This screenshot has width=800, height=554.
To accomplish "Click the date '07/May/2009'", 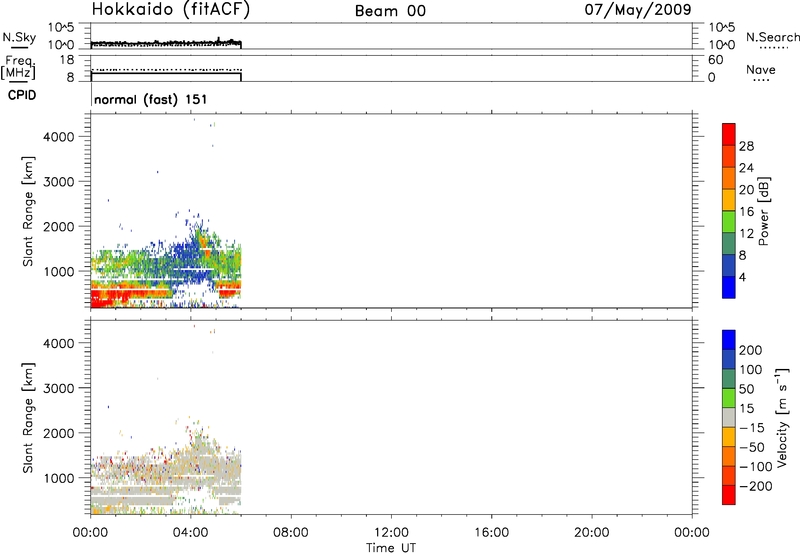I will (638, 9).
